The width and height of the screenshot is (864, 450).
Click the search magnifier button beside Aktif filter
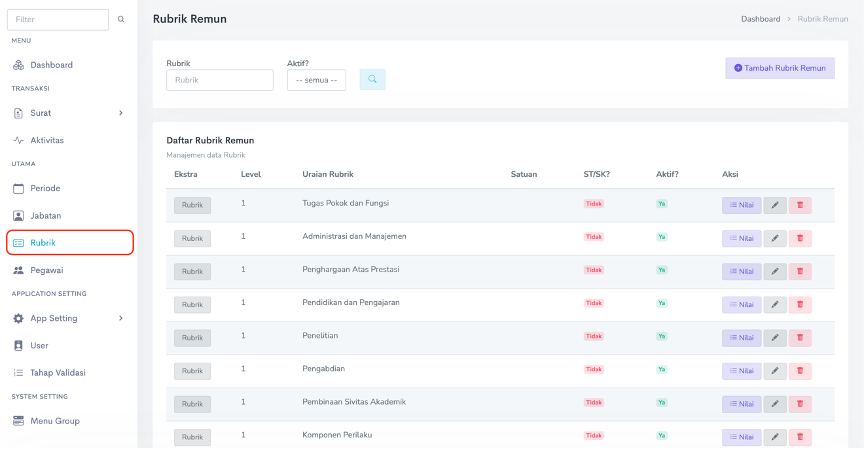pos(372,79)
